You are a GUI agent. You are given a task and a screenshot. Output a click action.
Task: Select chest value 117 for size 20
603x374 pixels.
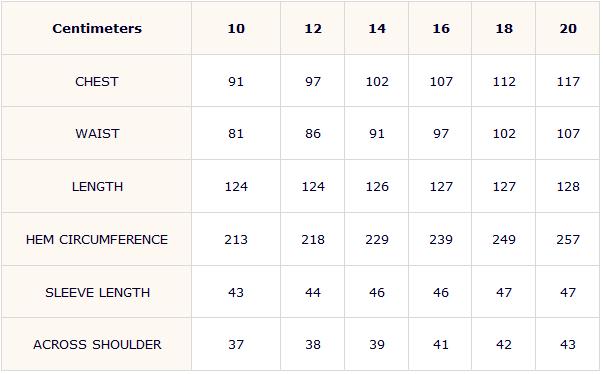click(x=568, y=81)
